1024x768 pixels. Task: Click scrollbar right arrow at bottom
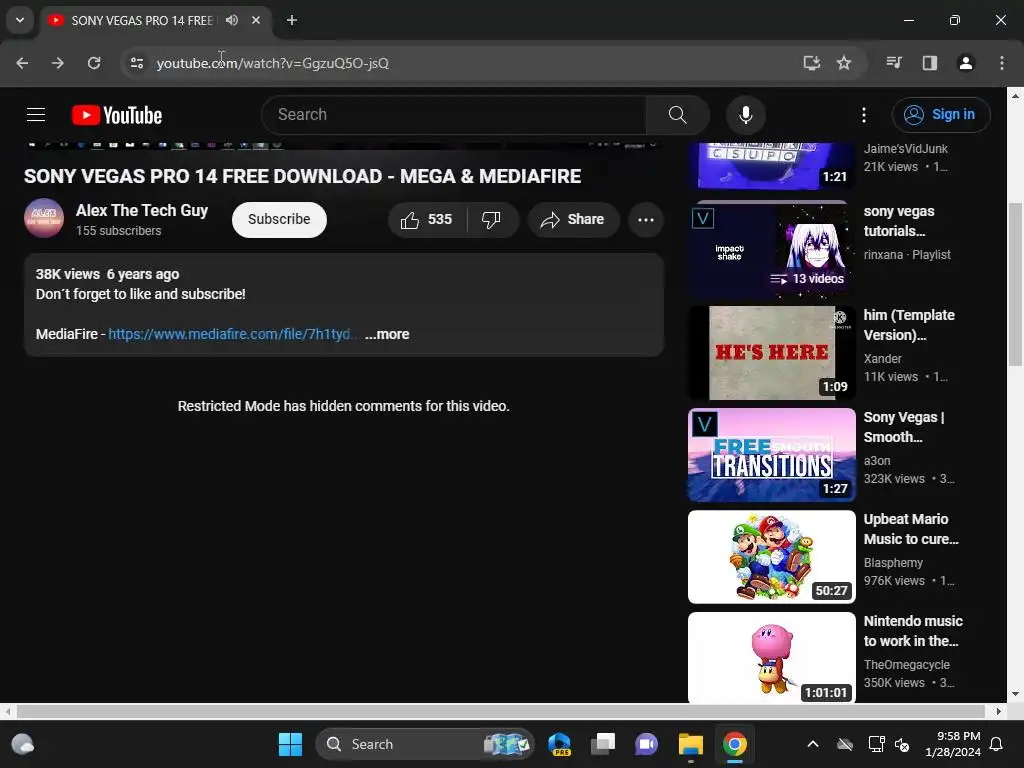pyautogui.click(x=999, y=711)
